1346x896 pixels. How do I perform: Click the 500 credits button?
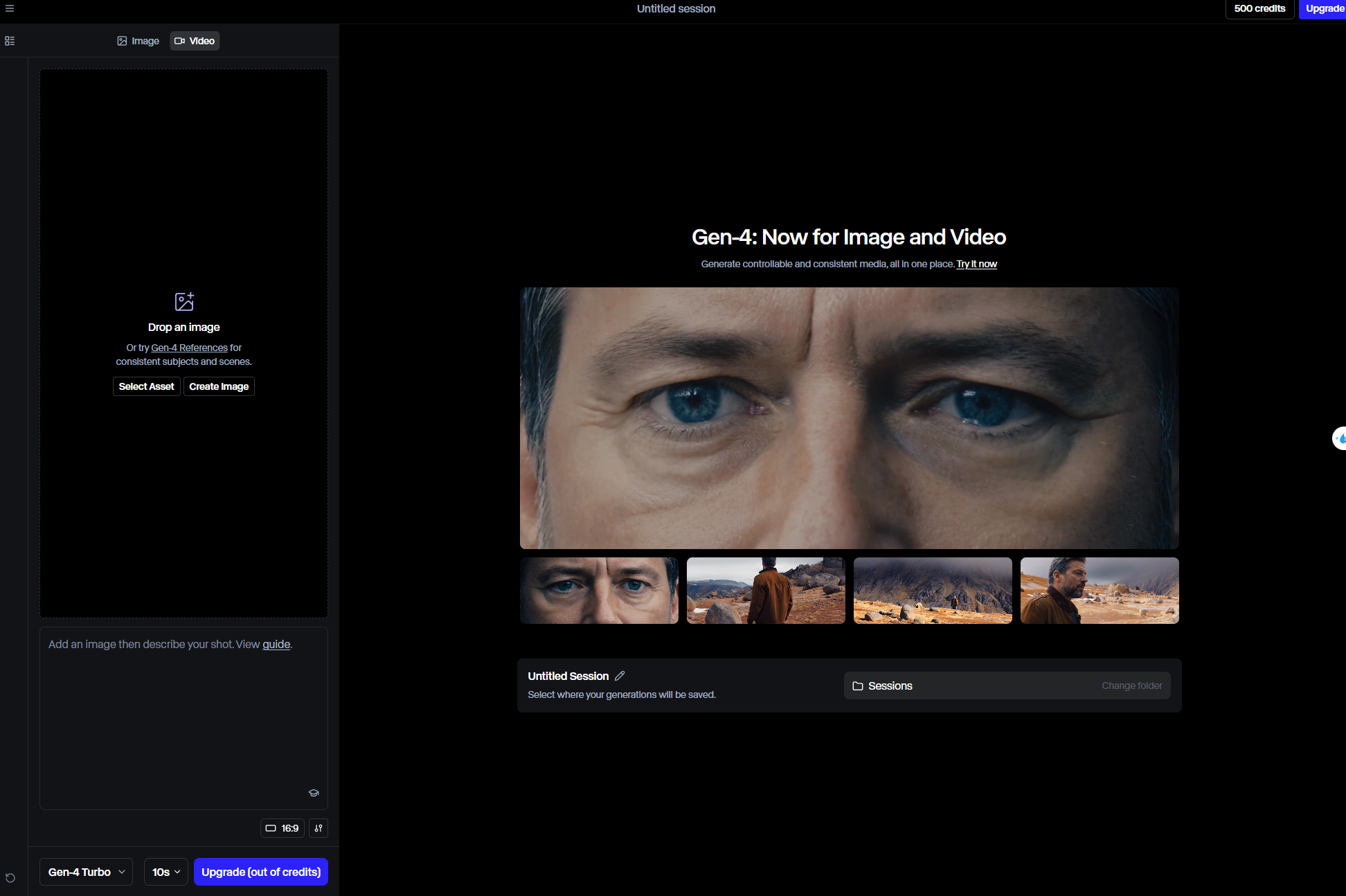(1259, 9)
